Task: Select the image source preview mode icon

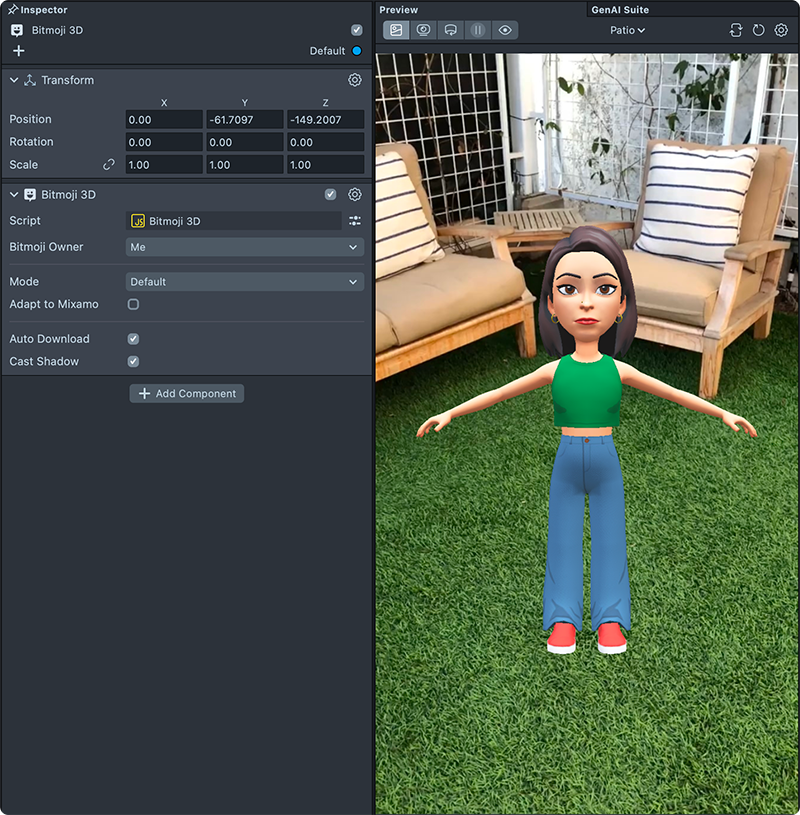Action: [396, 30]
